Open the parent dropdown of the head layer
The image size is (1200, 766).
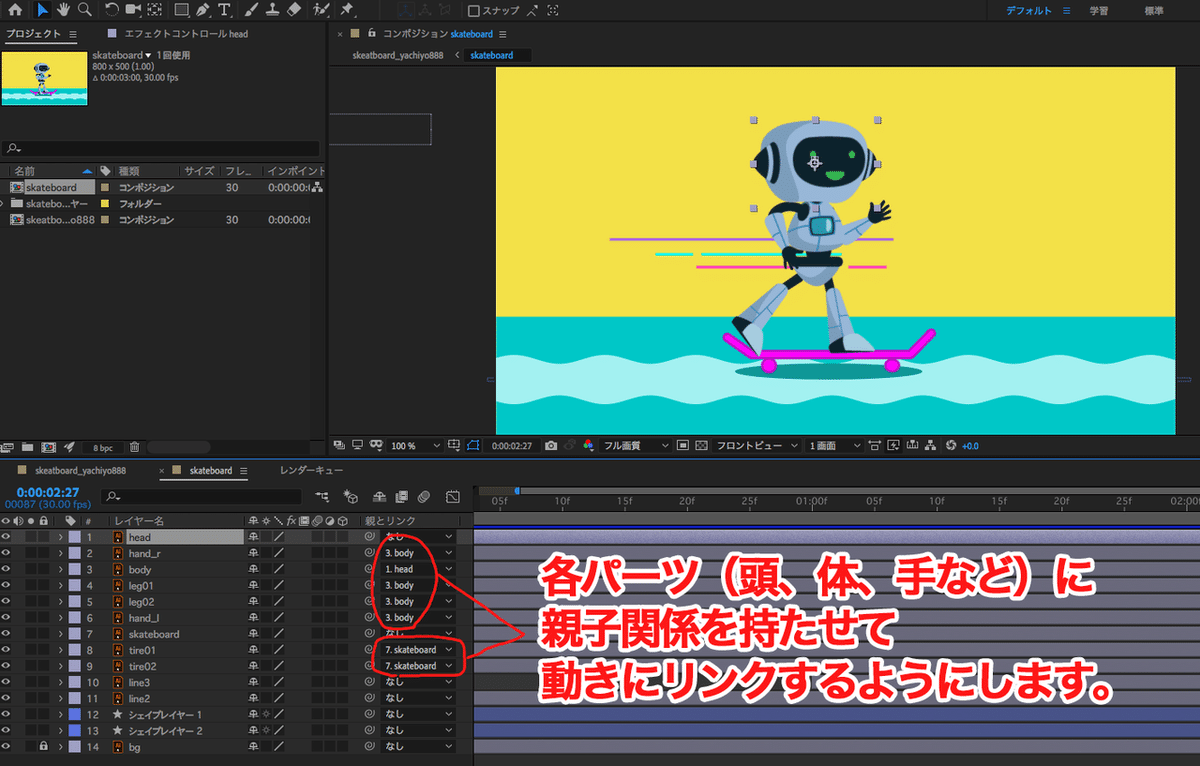449,537
